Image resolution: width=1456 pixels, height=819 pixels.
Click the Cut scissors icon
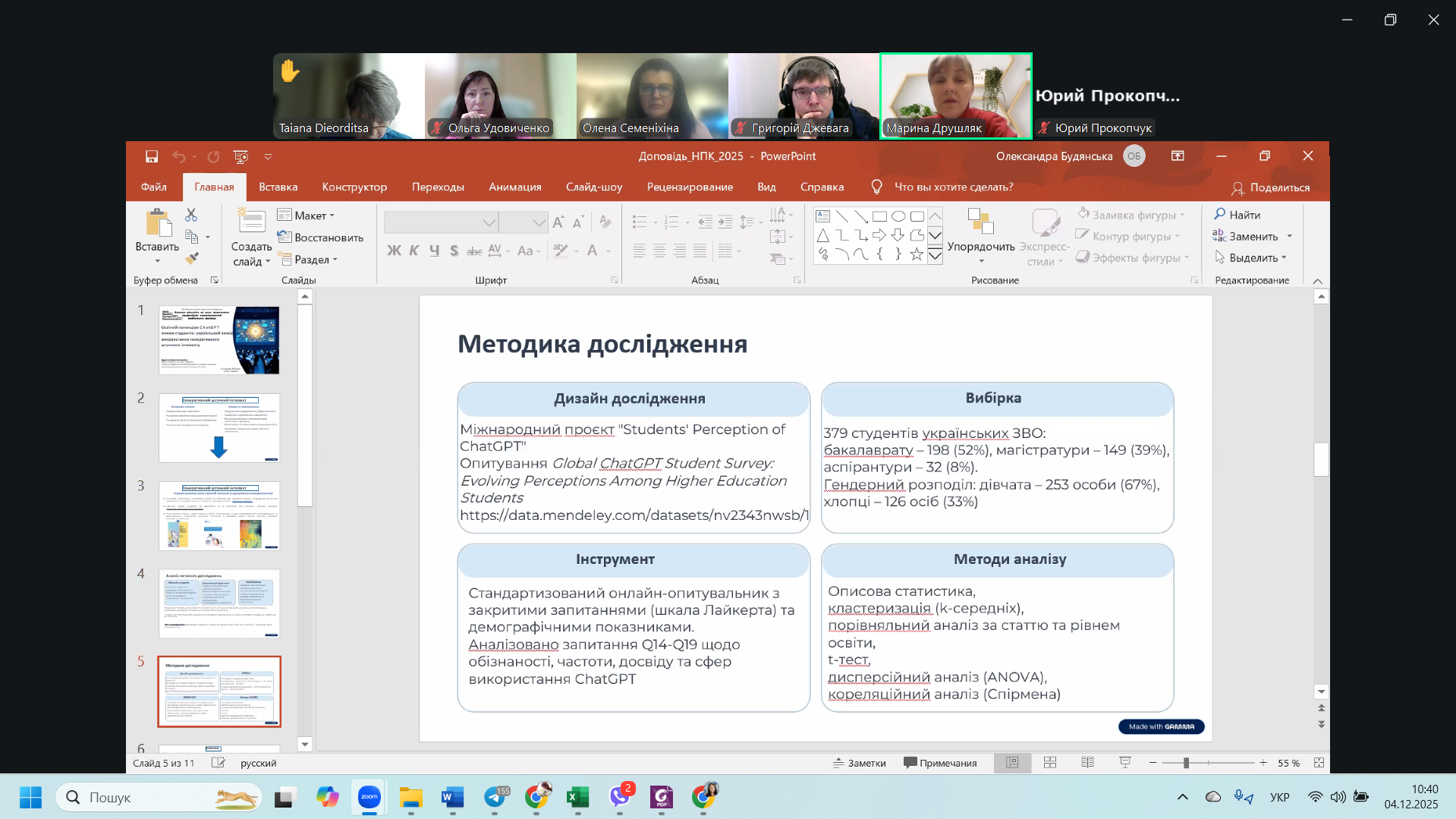(x=191, y=216)
